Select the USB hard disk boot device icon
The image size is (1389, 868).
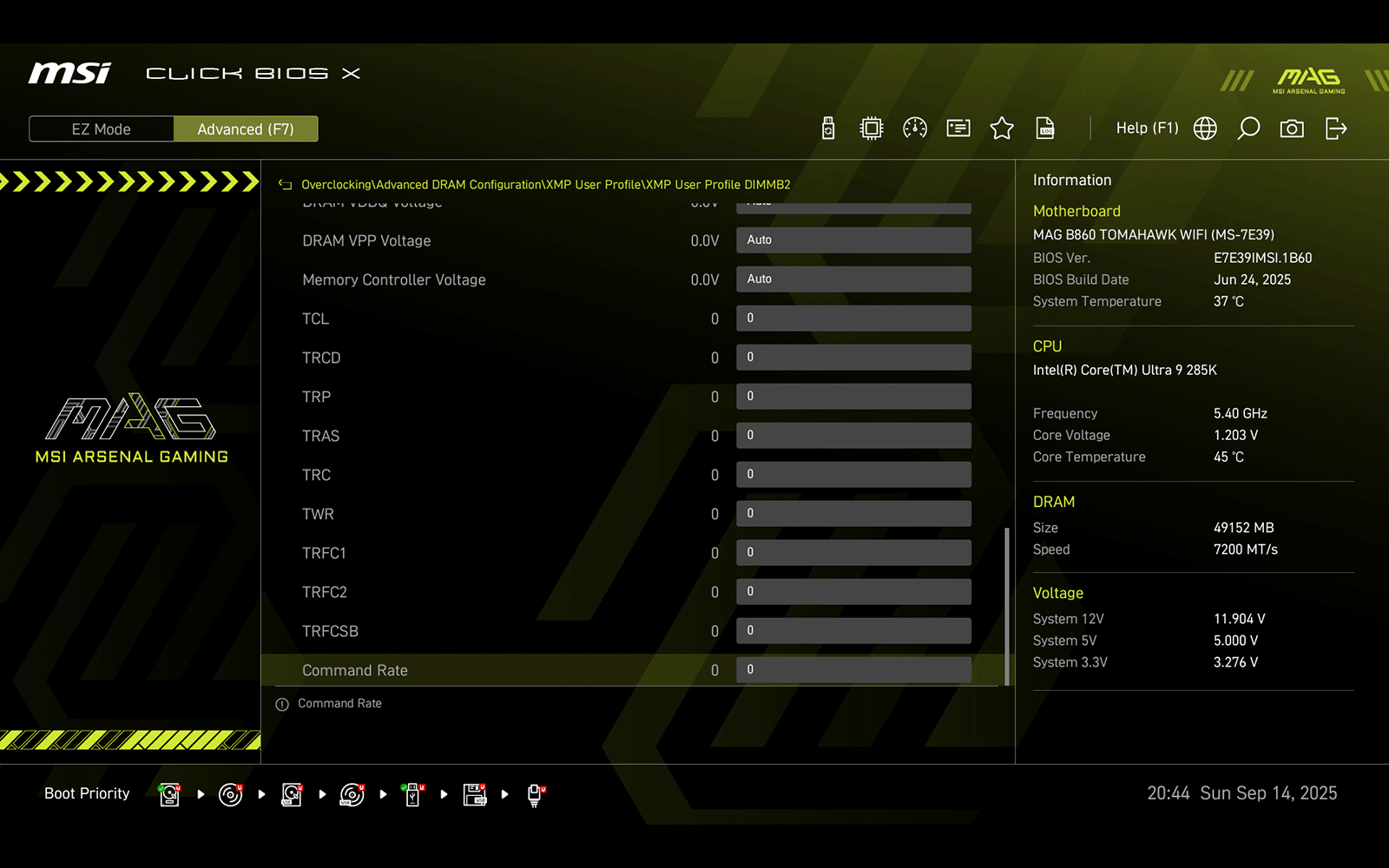[292, 794]
